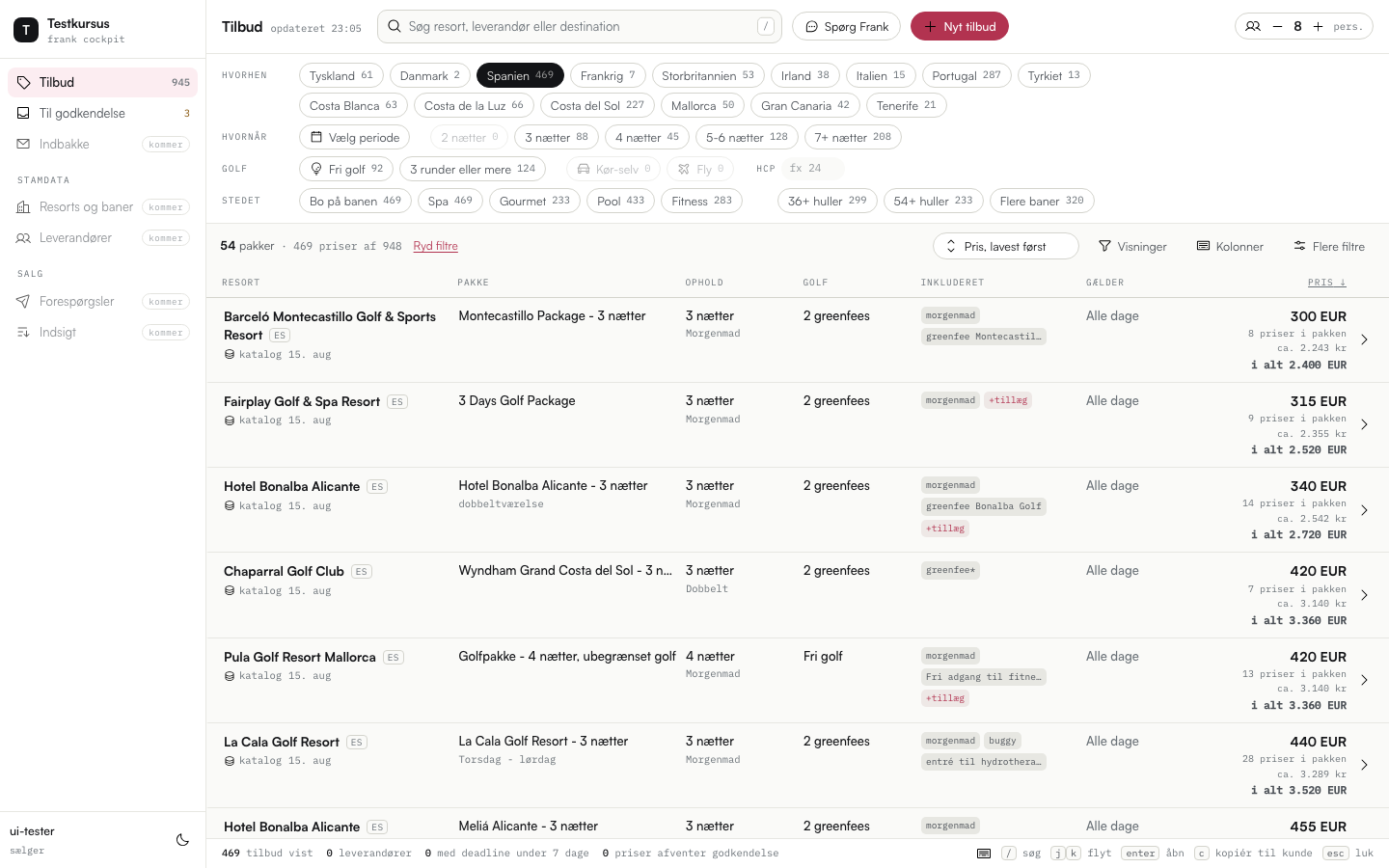1389x868 pixels.
Task: Click the search magnifier icon
Action: tap(395, 27)
